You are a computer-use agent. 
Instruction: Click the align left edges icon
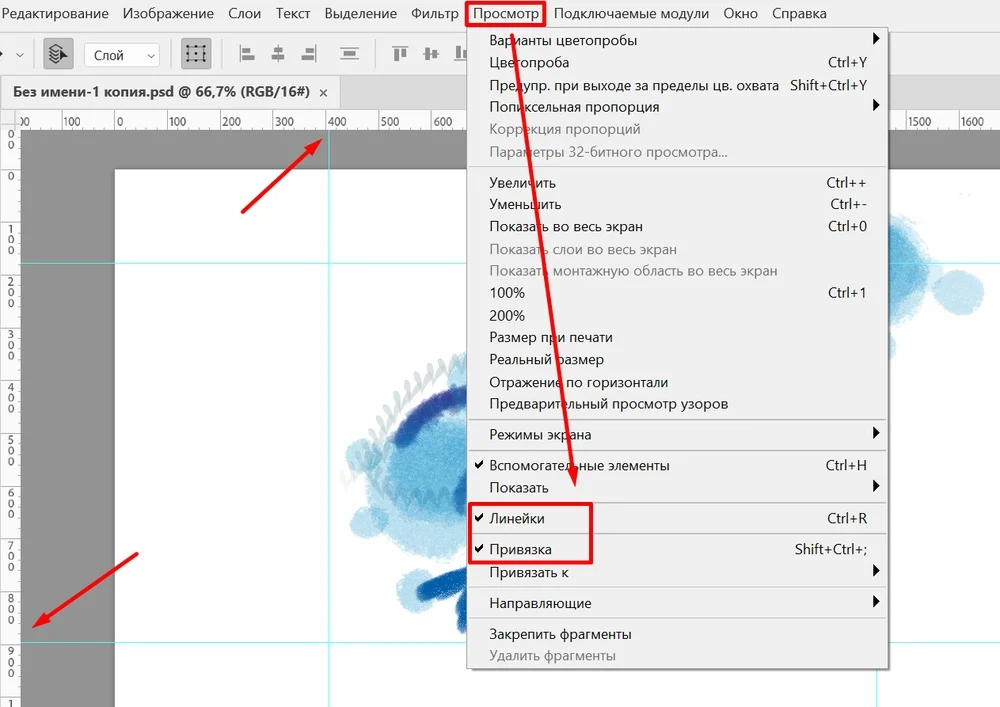click(247, 54)
